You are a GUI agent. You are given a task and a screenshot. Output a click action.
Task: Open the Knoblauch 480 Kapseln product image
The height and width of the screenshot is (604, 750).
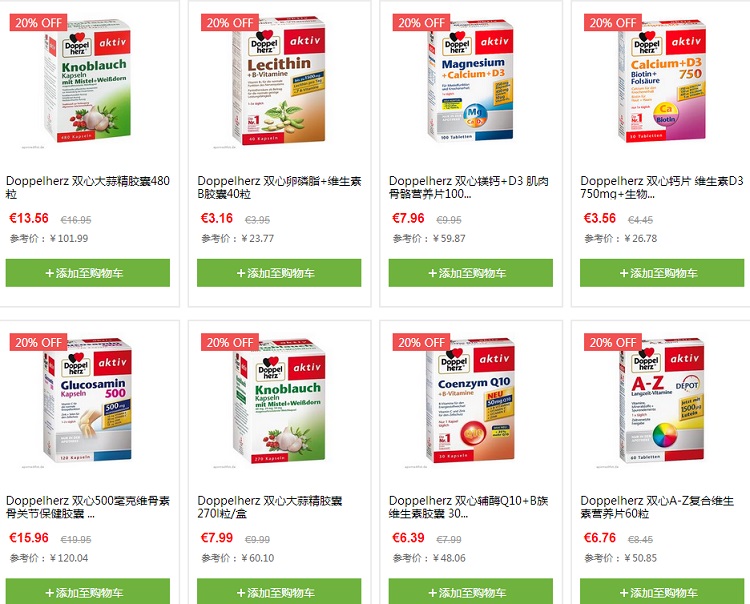click(x=88, y=81)
